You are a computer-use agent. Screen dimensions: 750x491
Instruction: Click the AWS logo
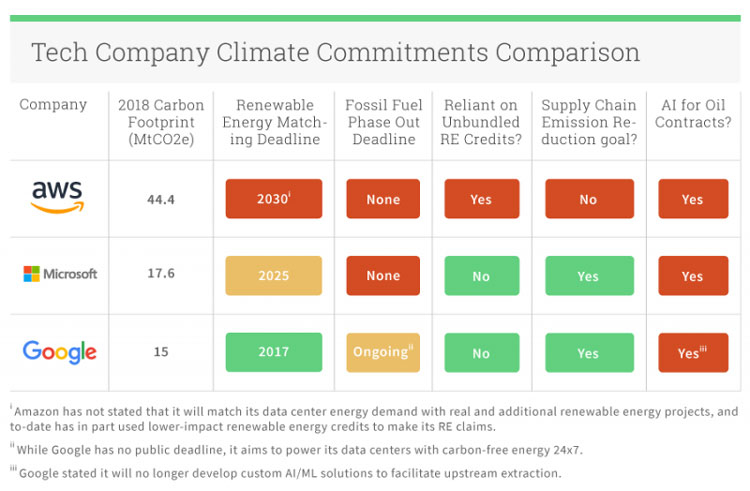click(57, 197)
